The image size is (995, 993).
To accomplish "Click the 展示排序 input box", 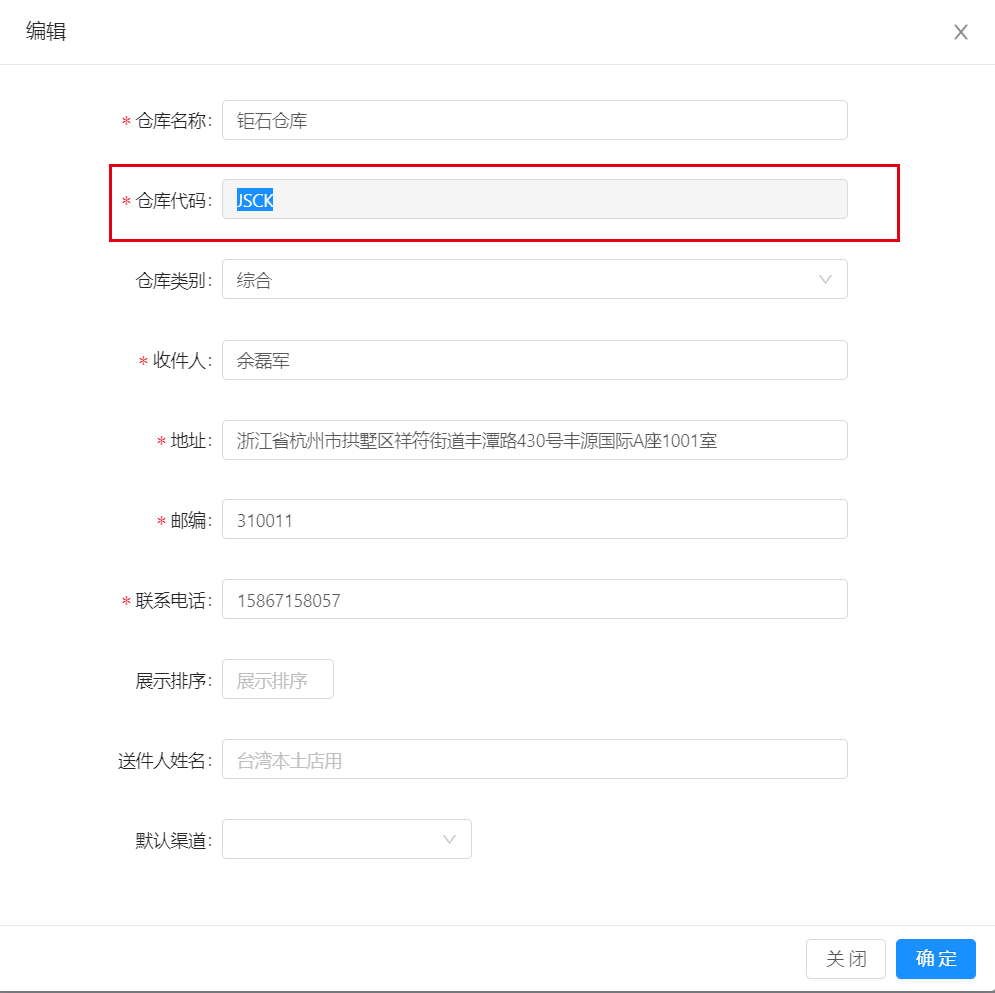I will point(277,680).
